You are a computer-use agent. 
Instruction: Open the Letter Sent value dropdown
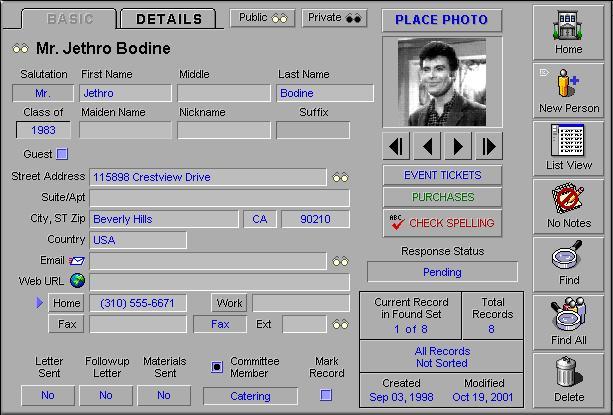click(x=48, y=396)
